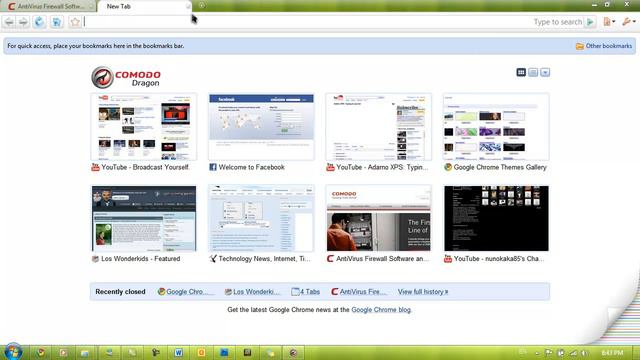Open the YouTube - Broadcast Yourself thumbnail
The width and height of the screenshot is (640, 360).
pos(144,127)
